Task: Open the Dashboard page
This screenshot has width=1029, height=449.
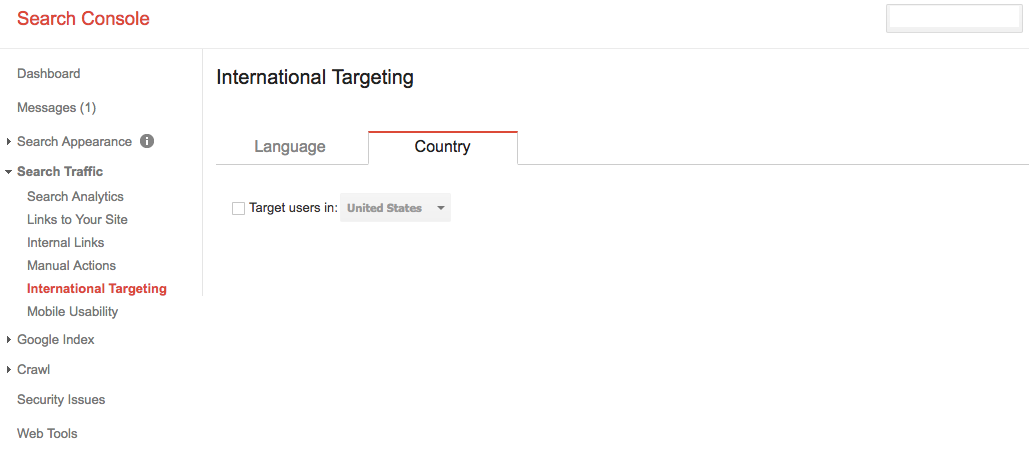Action: point(49,74)
